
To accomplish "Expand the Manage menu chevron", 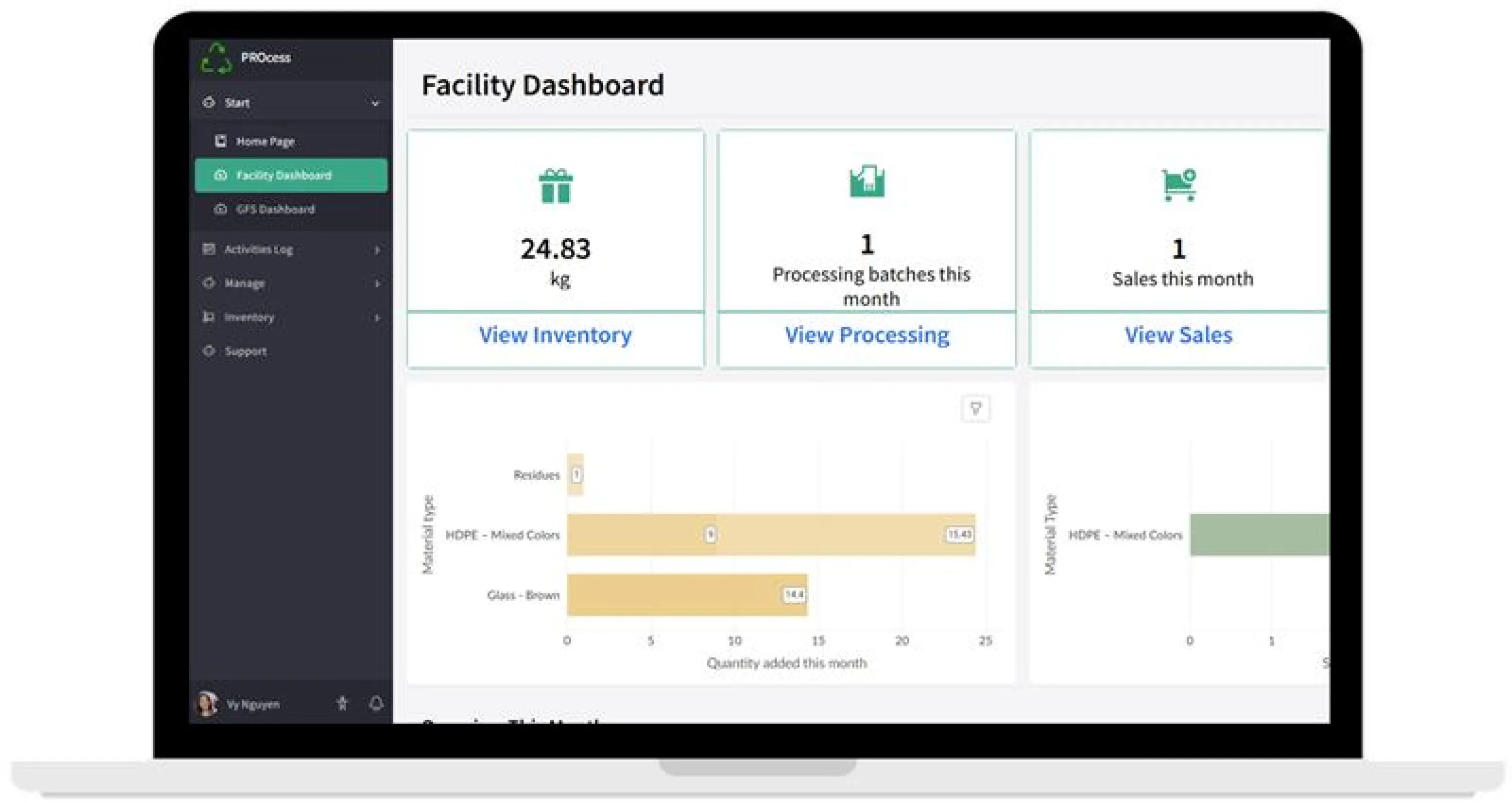I will (377, 284).
